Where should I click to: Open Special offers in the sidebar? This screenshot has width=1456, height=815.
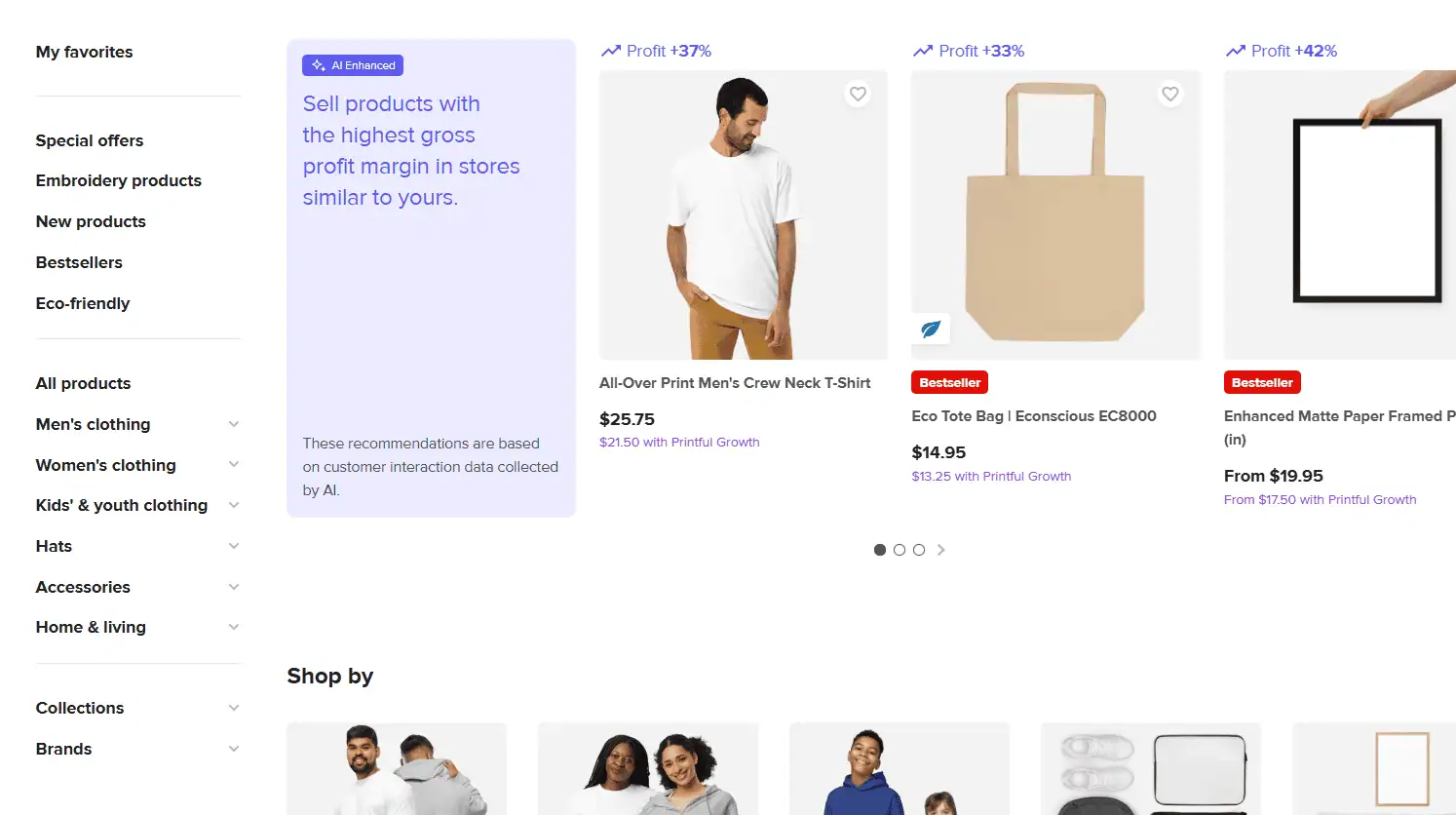(90, 140)
